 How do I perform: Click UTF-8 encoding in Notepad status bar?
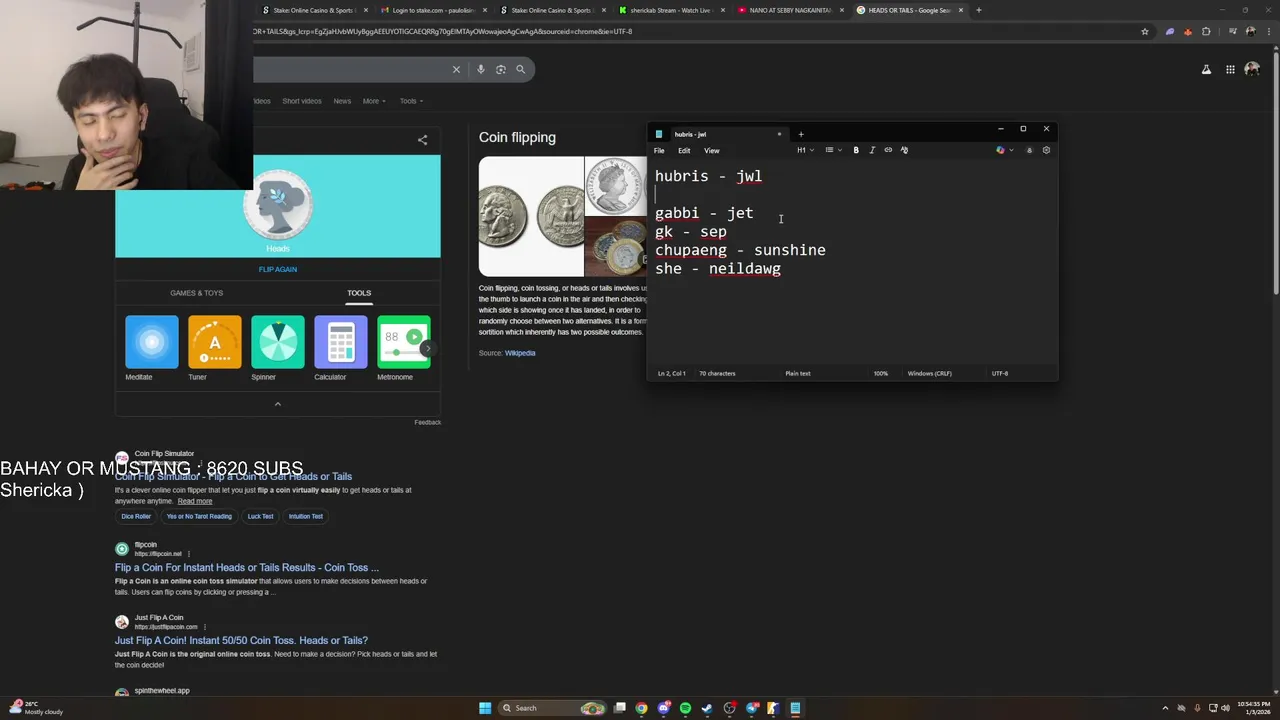[x=1000, y=373]
